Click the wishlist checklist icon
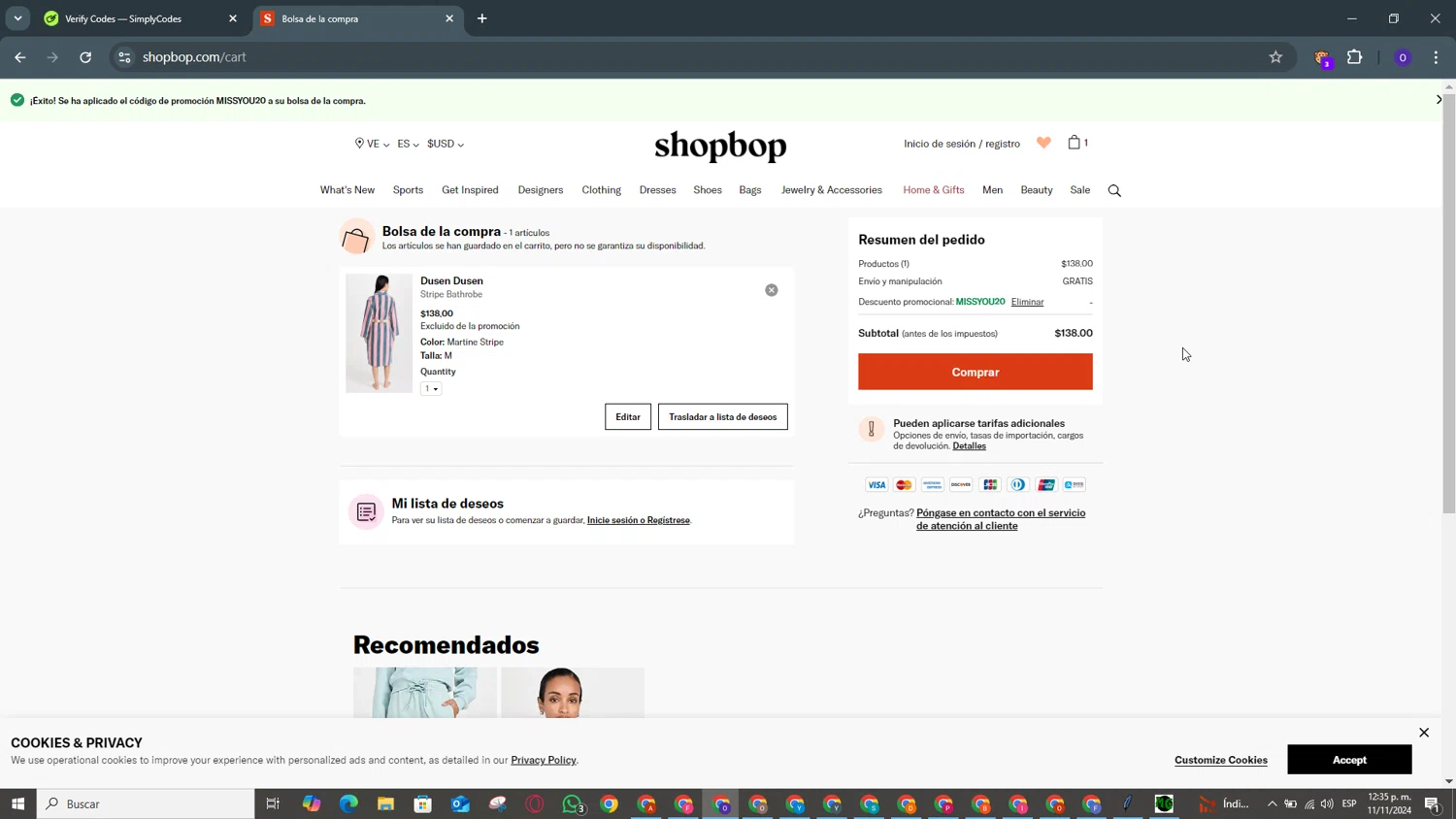 coord(366,511)
